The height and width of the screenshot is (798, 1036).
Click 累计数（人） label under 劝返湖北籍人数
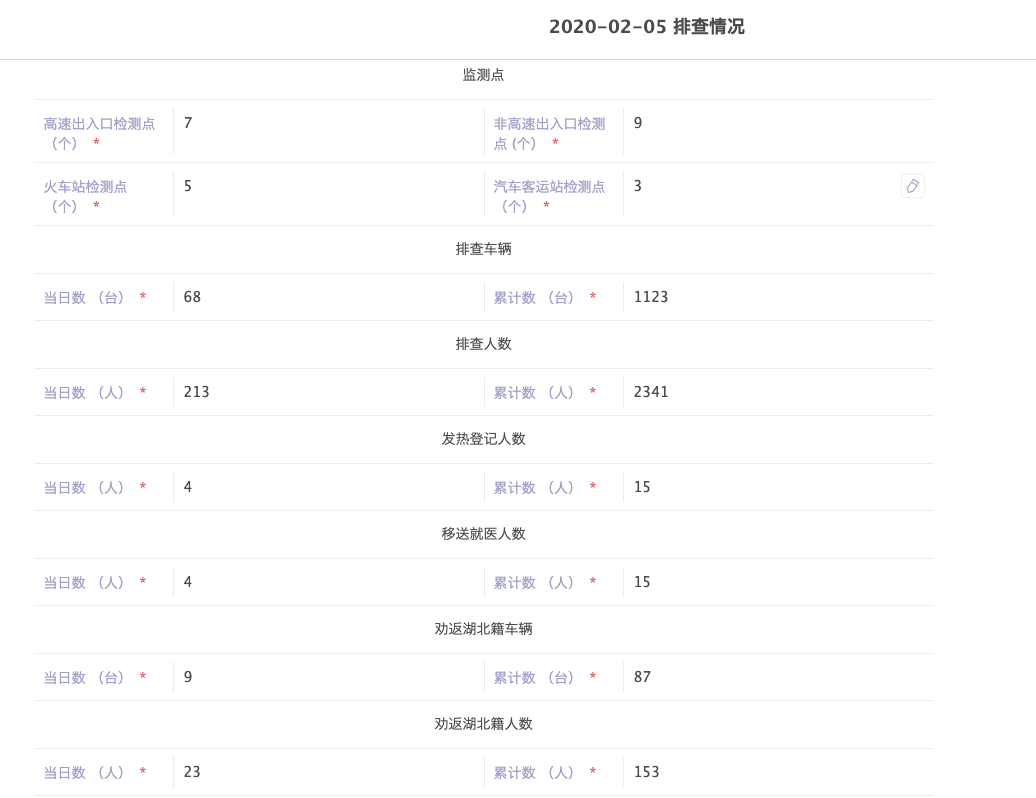tap(534, 774)
